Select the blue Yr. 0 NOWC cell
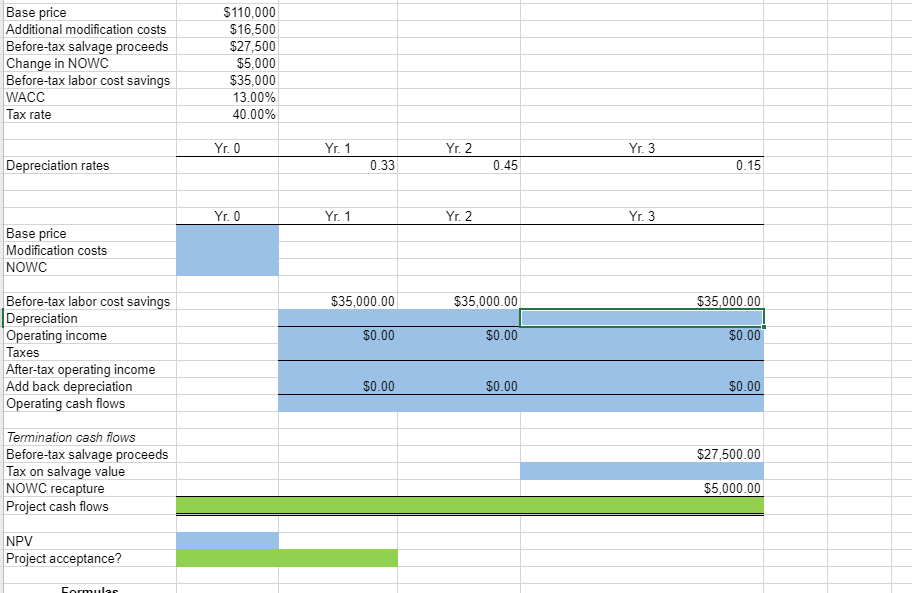Viewport: 912px width, 593px height. (x=227, y=267)
